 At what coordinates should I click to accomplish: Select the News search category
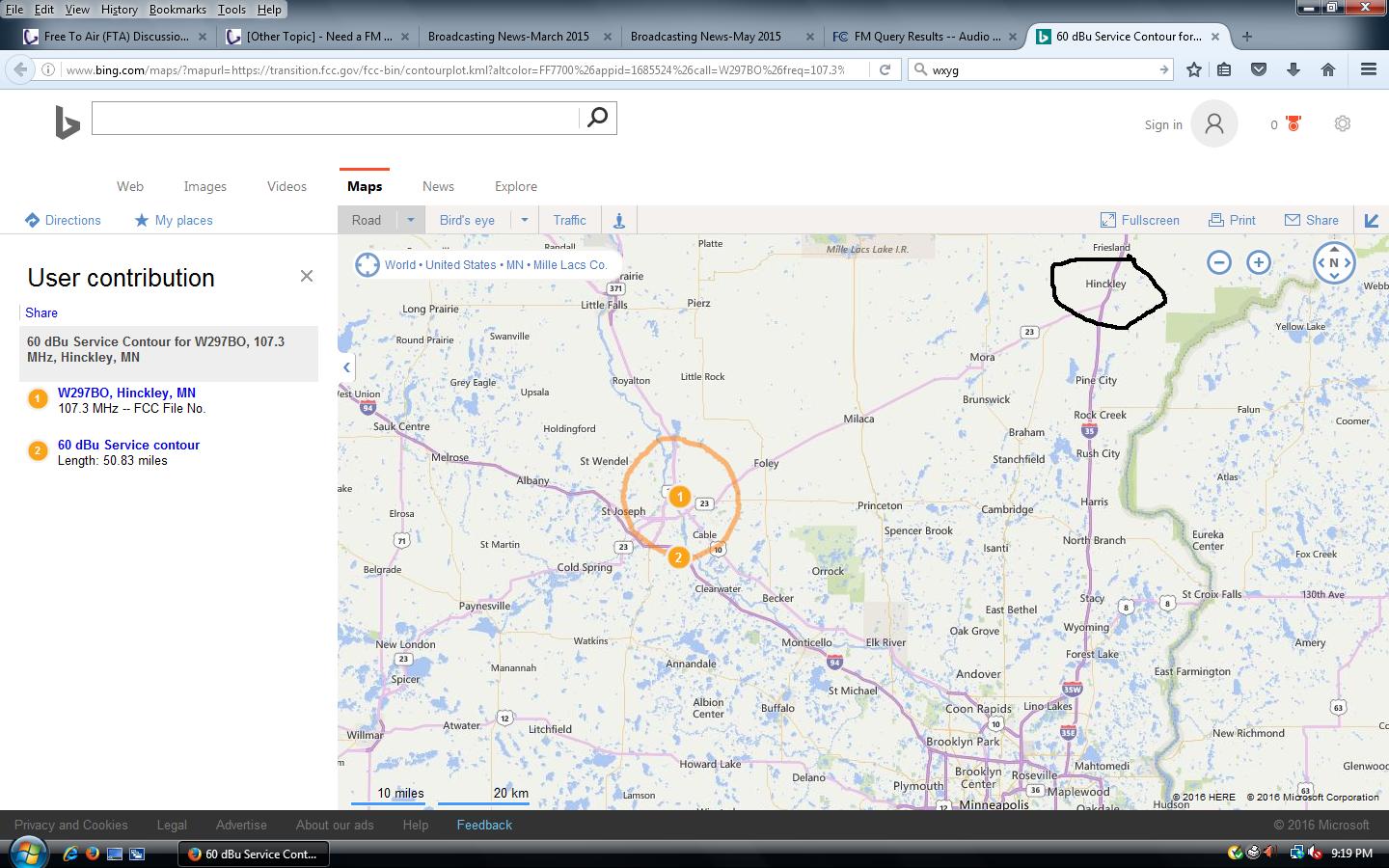coord(438,186)
